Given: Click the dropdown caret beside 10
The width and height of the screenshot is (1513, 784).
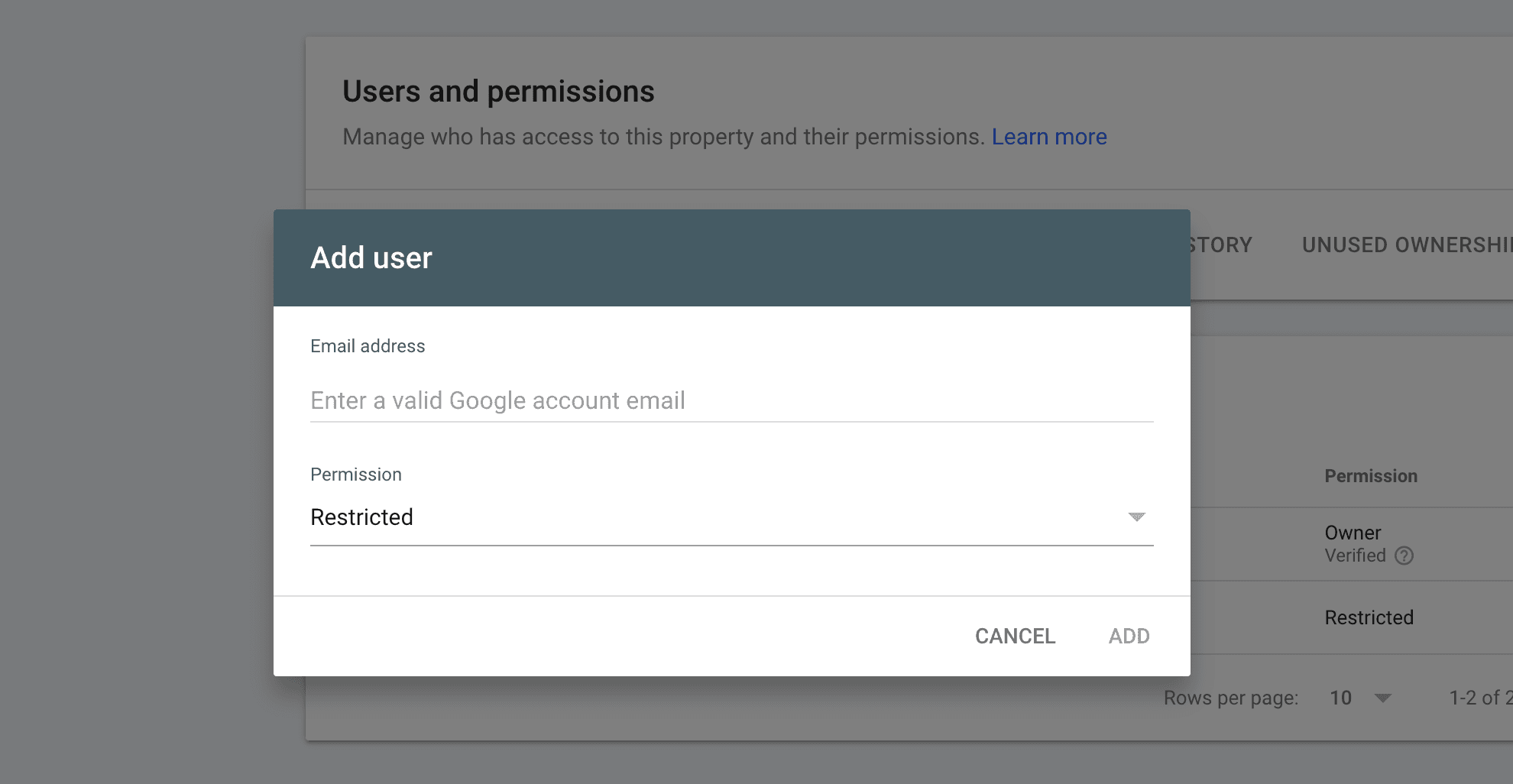Looking at the screenshot, I should 1383,698.
